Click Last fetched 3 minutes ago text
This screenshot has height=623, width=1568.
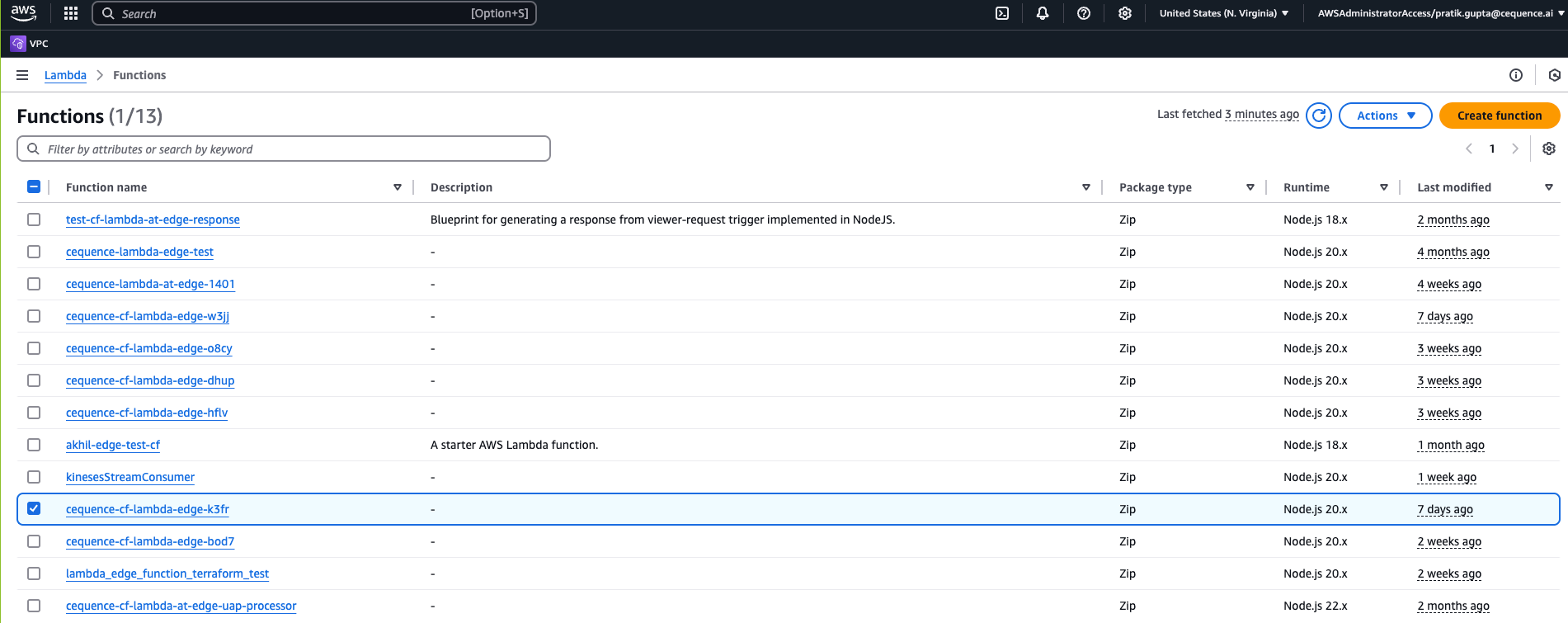1228,114
